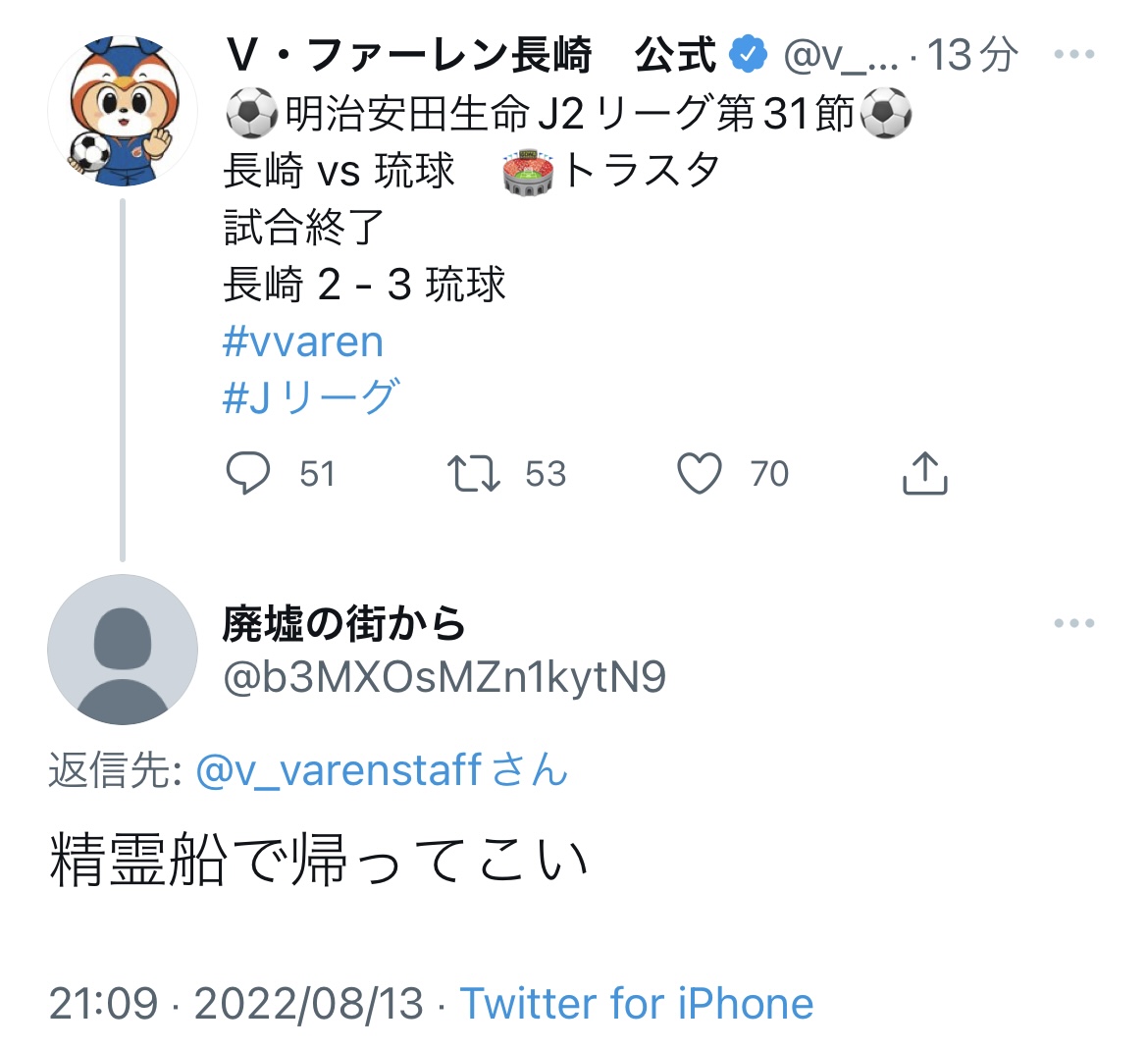
Task: Click the reply speech bubble icon
Action: pos(248,473)
